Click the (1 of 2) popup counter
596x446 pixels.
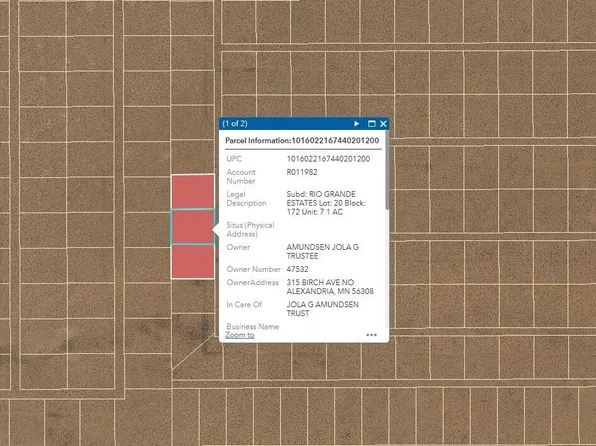(235, 124)
